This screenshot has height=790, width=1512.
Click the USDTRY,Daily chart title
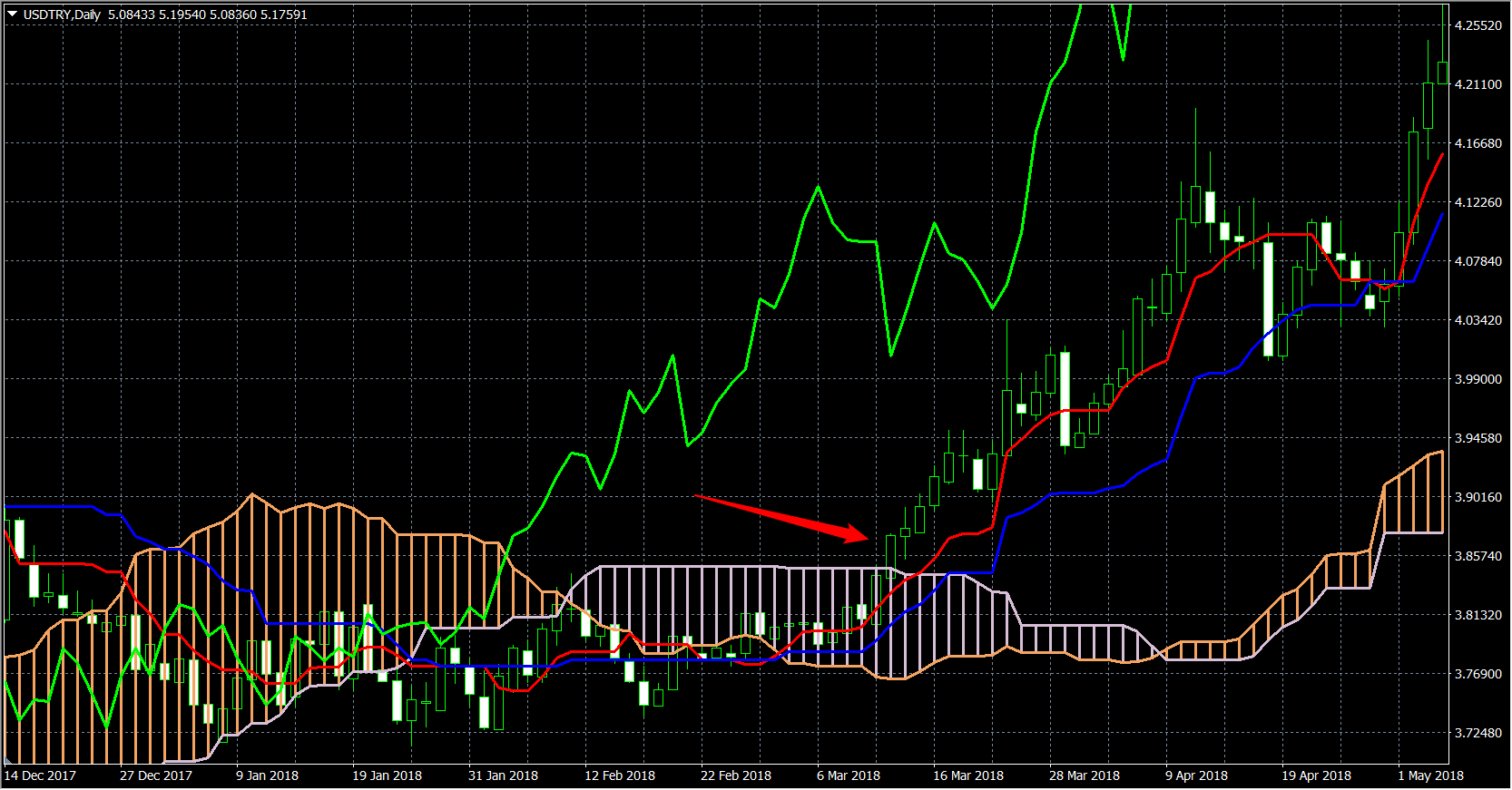pyautogui.click(x=62, y=15)
